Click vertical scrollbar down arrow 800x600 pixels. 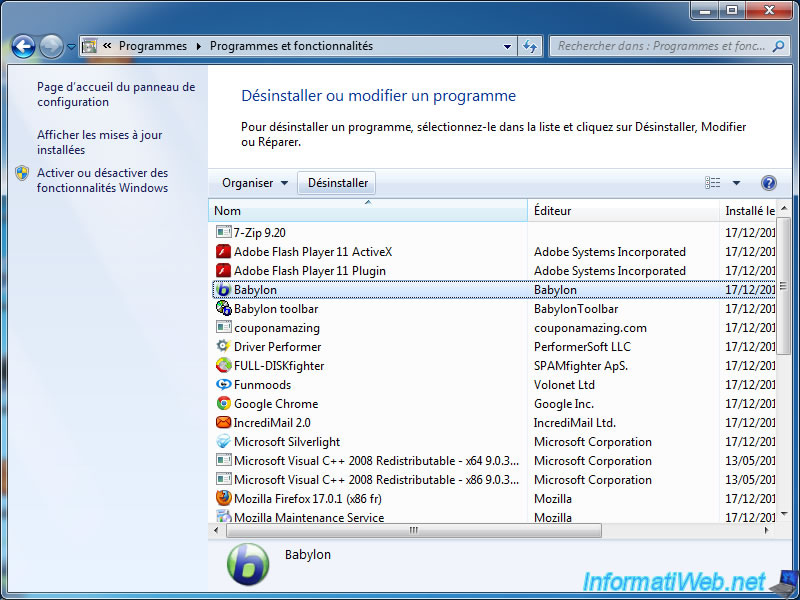pos(784,513)
